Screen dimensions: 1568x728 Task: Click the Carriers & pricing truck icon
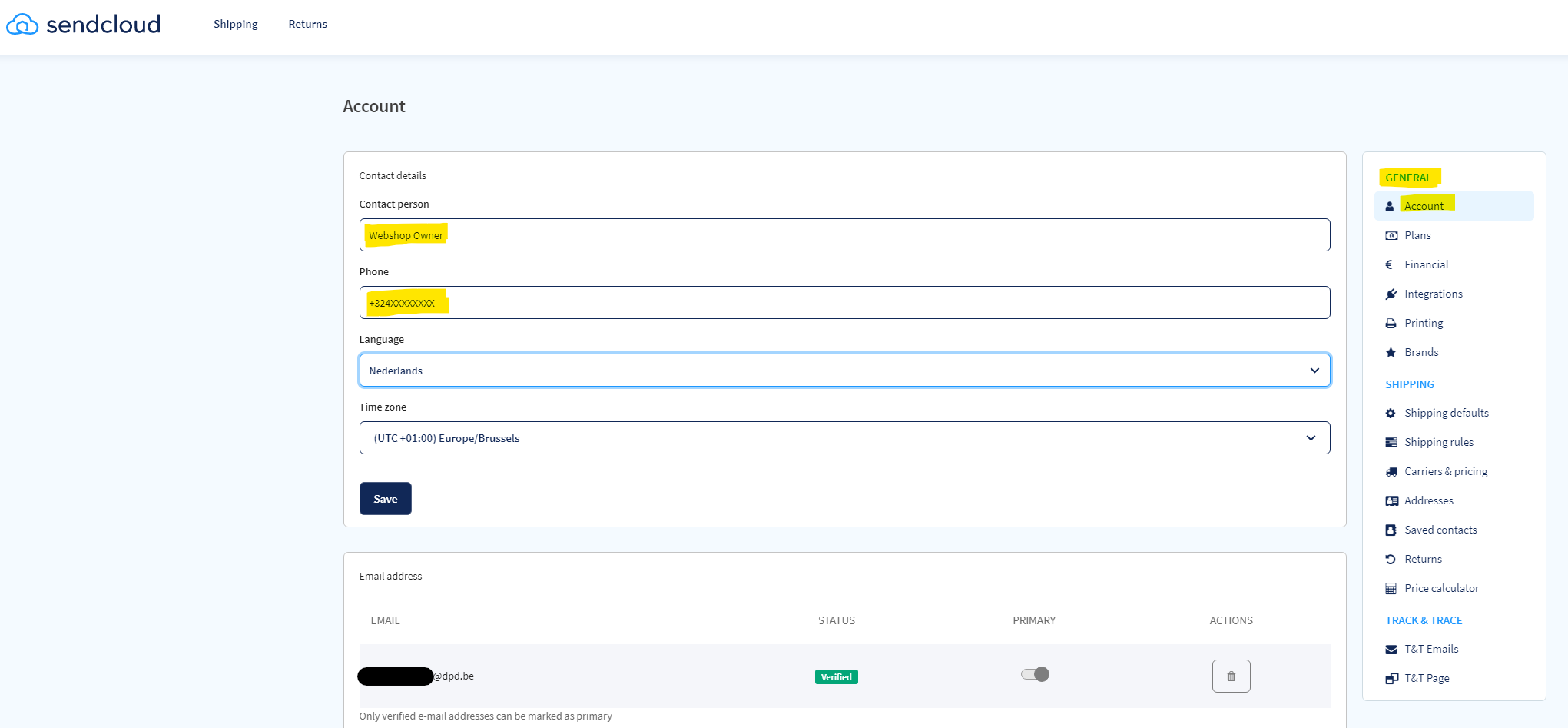[1391, 471]
